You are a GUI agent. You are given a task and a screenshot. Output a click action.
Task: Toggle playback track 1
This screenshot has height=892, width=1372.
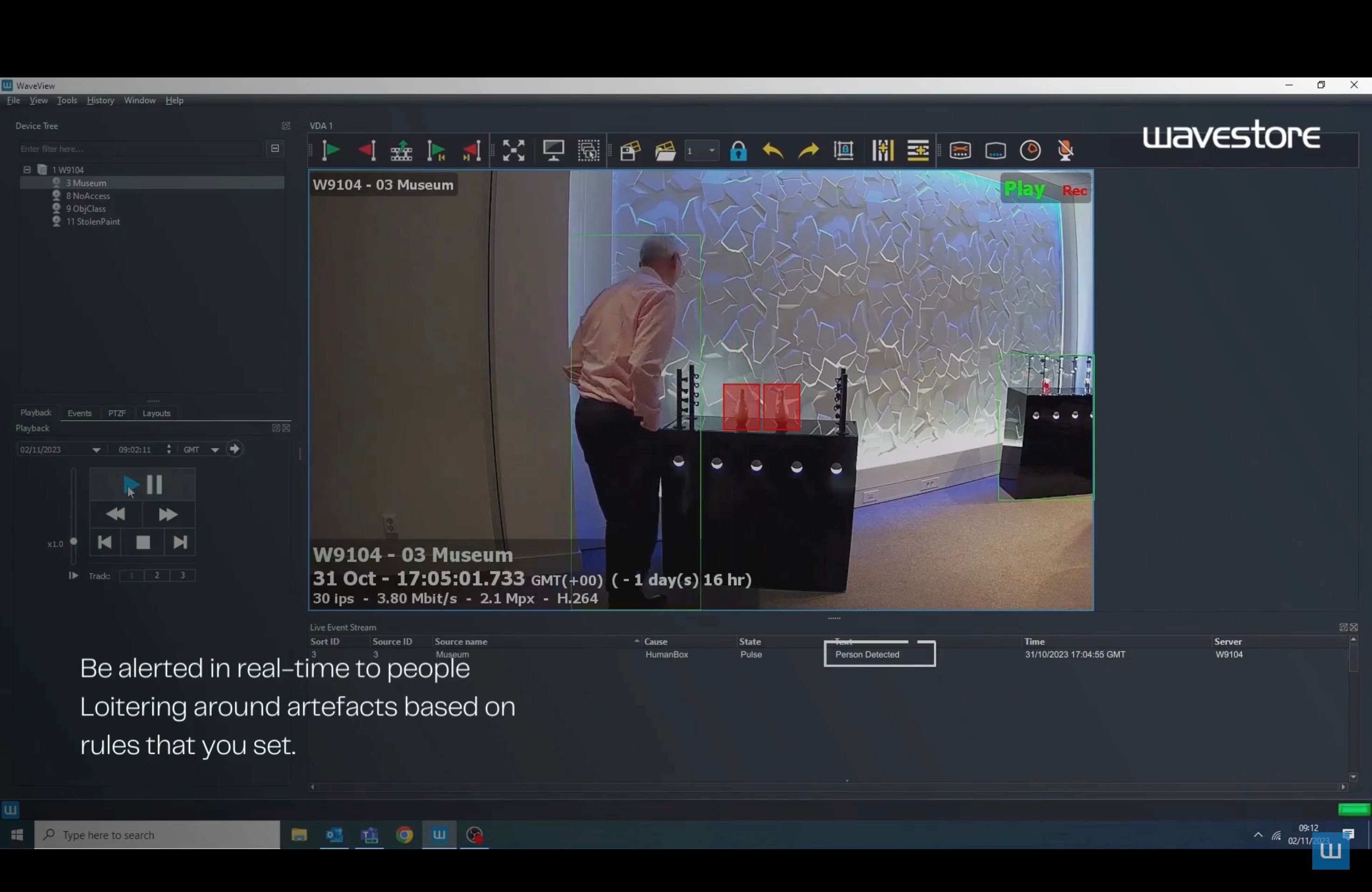coord(132,575)
